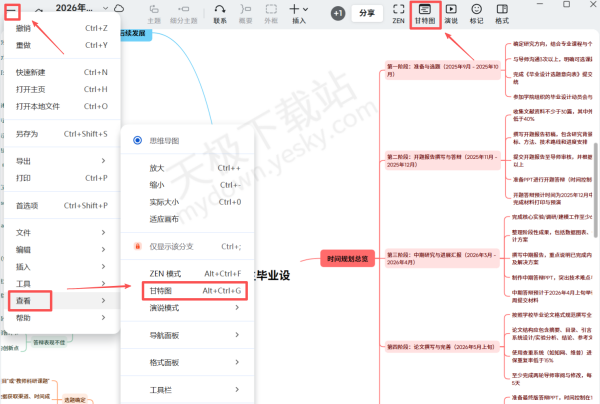Enter ZEN mode from the toolbar
The width and height of the screenshot is (600, 404).
click(x=397, y=14)
